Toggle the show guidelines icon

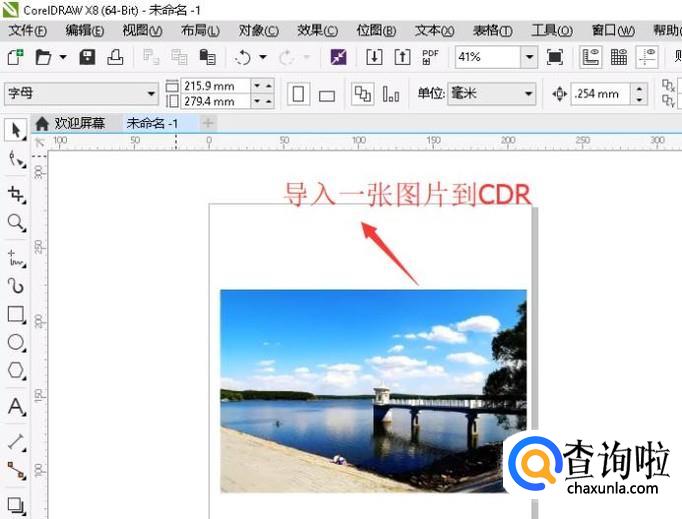pos(646,57)
